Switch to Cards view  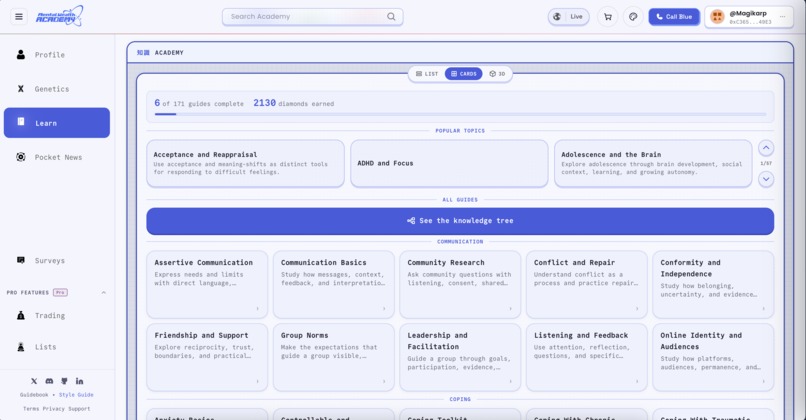pos(464,74)
